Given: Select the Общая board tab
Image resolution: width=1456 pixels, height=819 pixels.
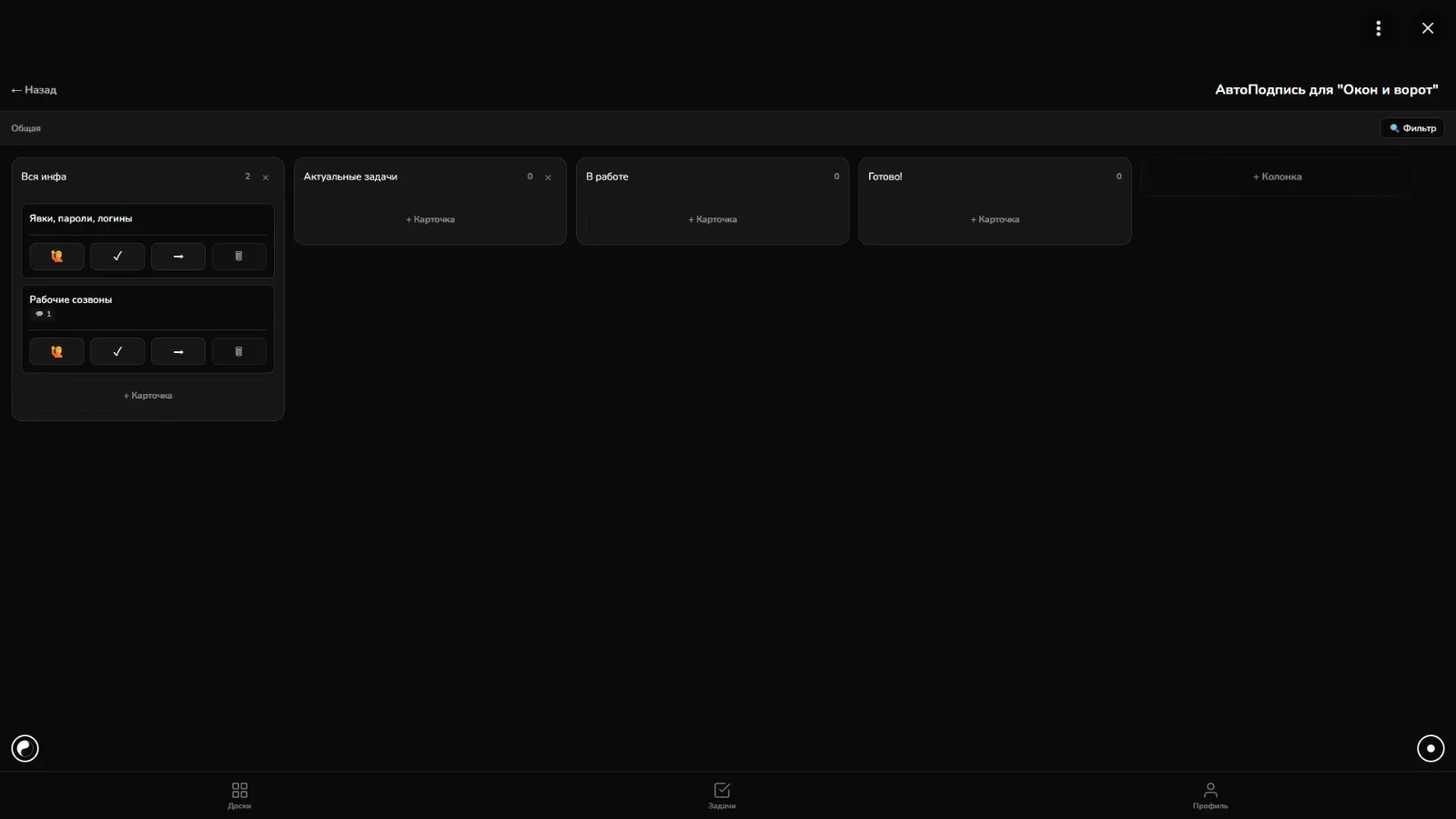Looking at the screenshot, I should coord(25,128).
